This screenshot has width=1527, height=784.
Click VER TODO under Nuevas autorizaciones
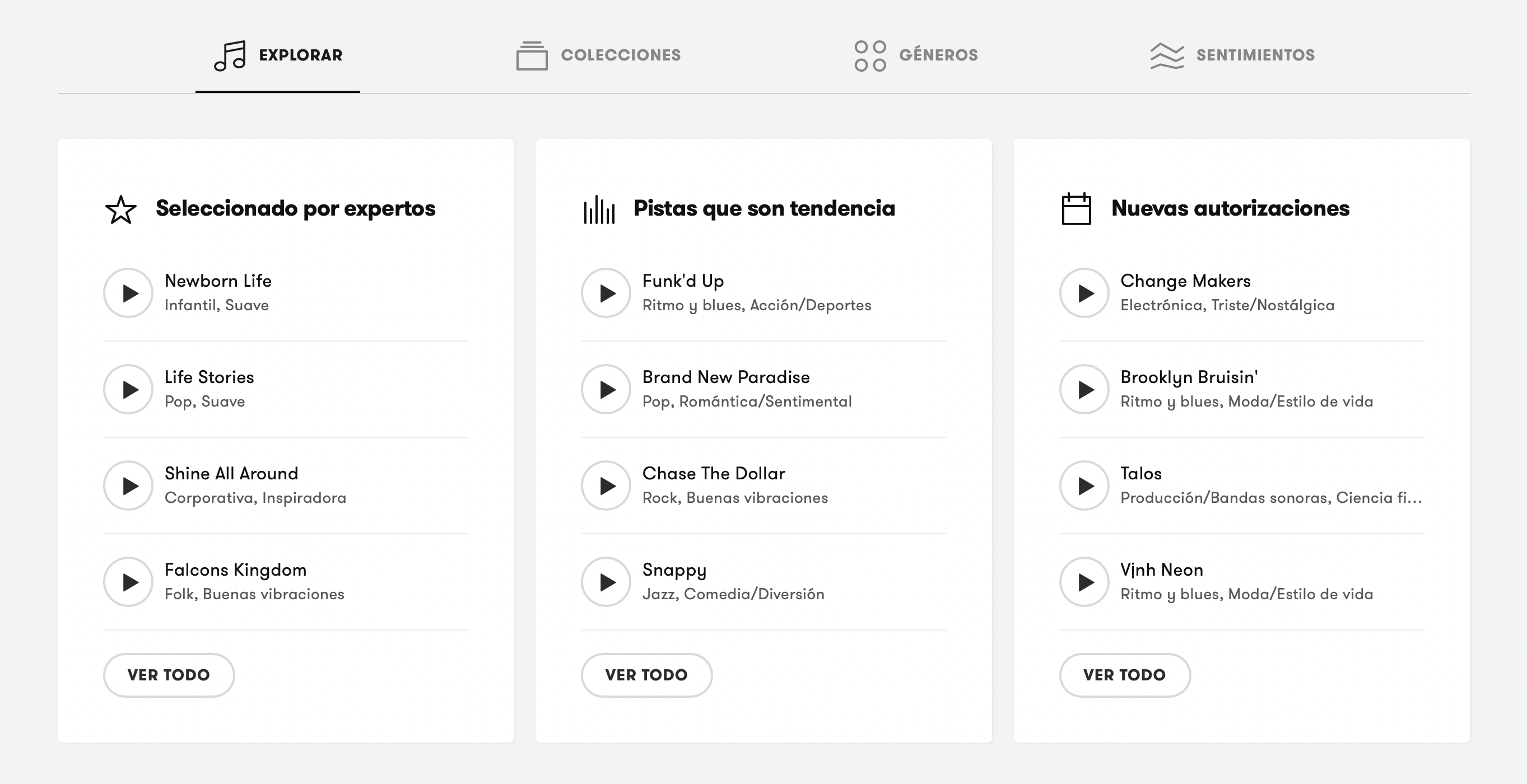1125,675
